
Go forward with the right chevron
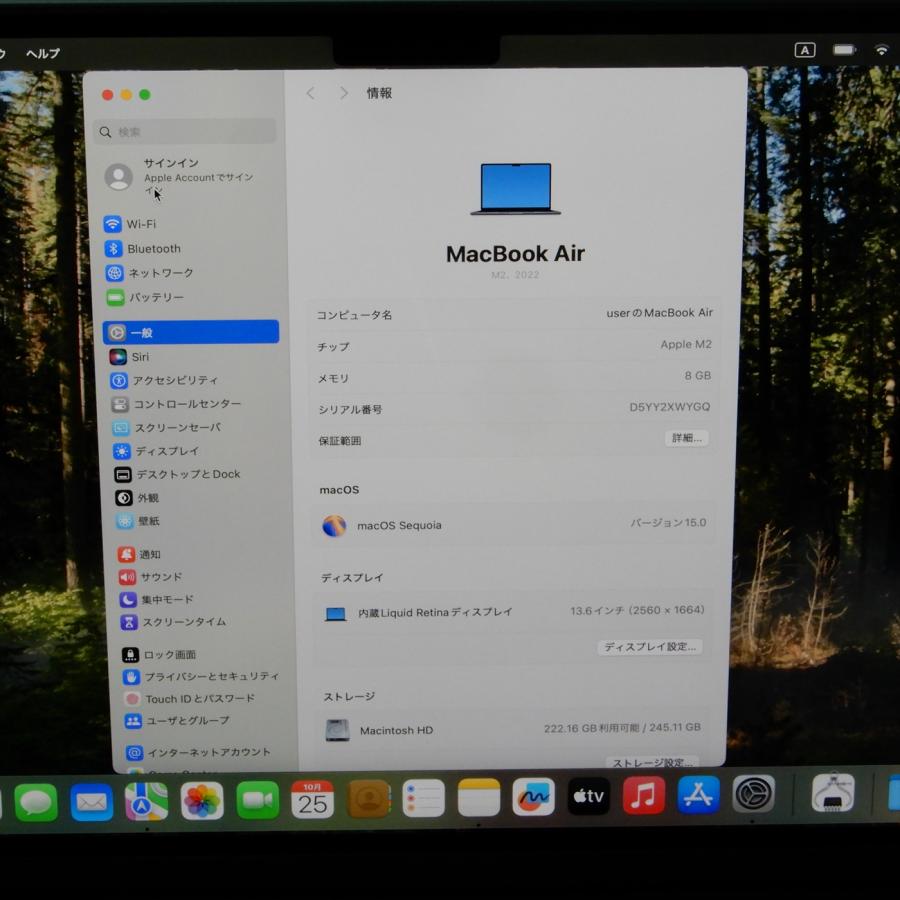click(x=344, y=93)
